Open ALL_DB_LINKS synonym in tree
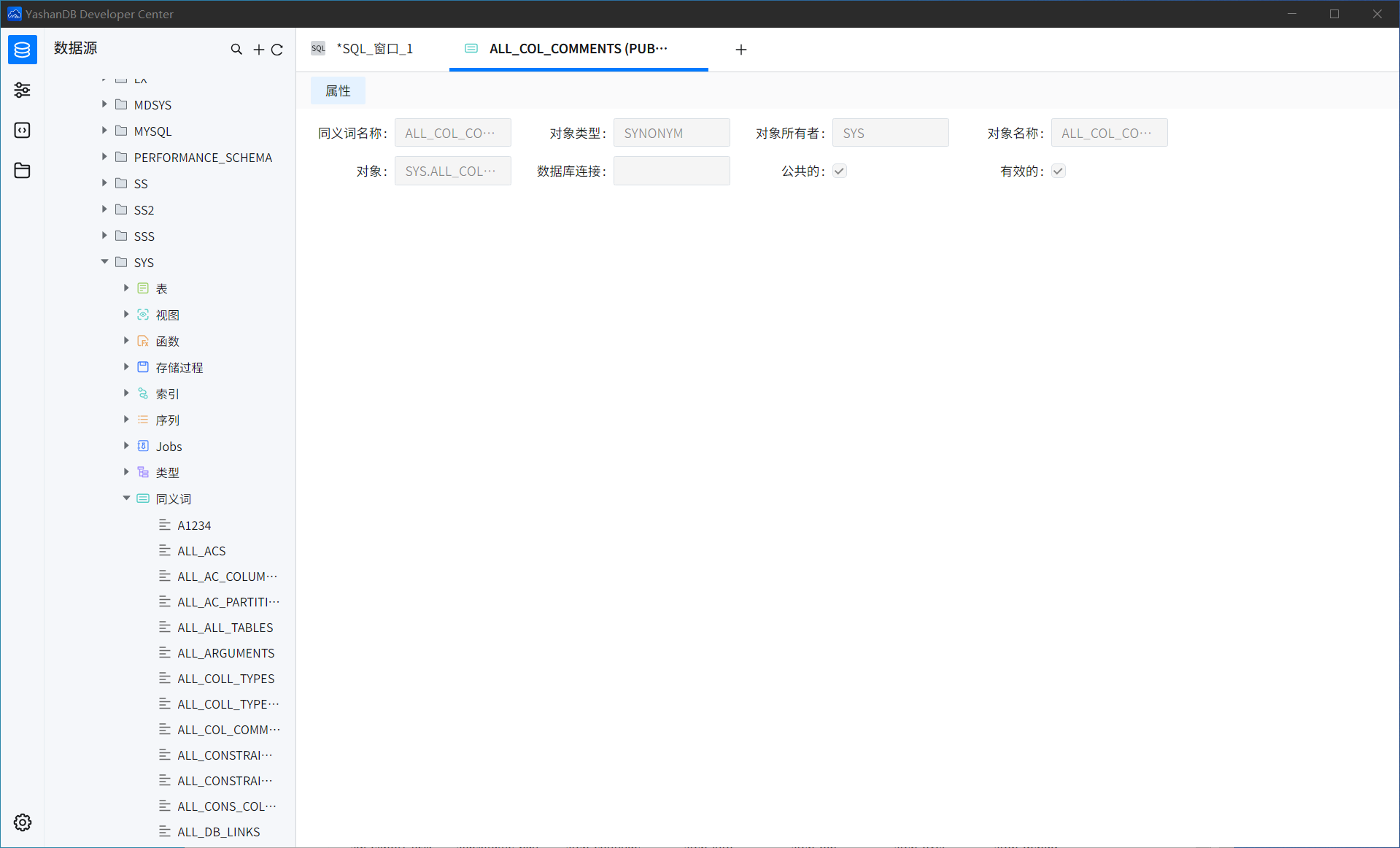The image size is (1400, 848). pos(219,832)
